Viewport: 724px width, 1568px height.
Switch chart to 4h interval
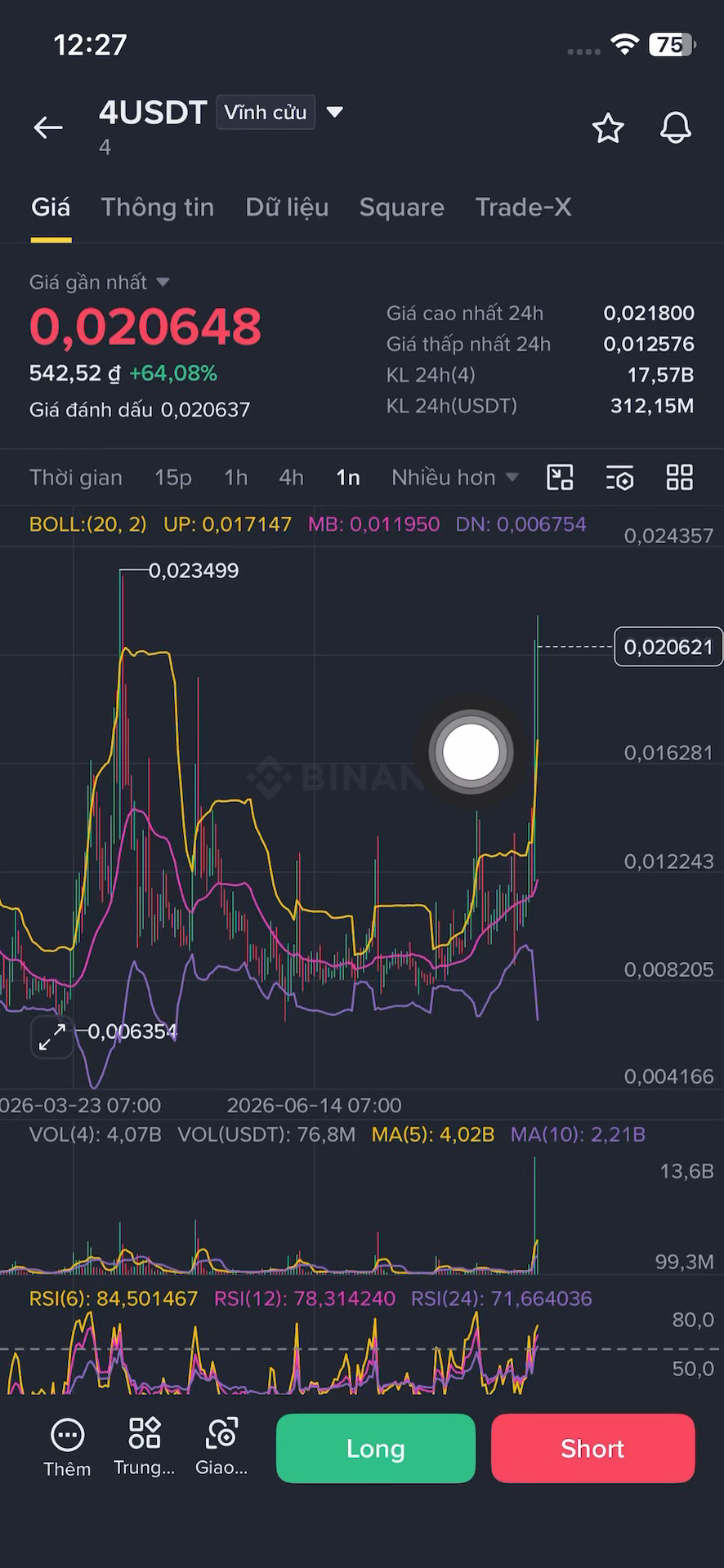291,478
